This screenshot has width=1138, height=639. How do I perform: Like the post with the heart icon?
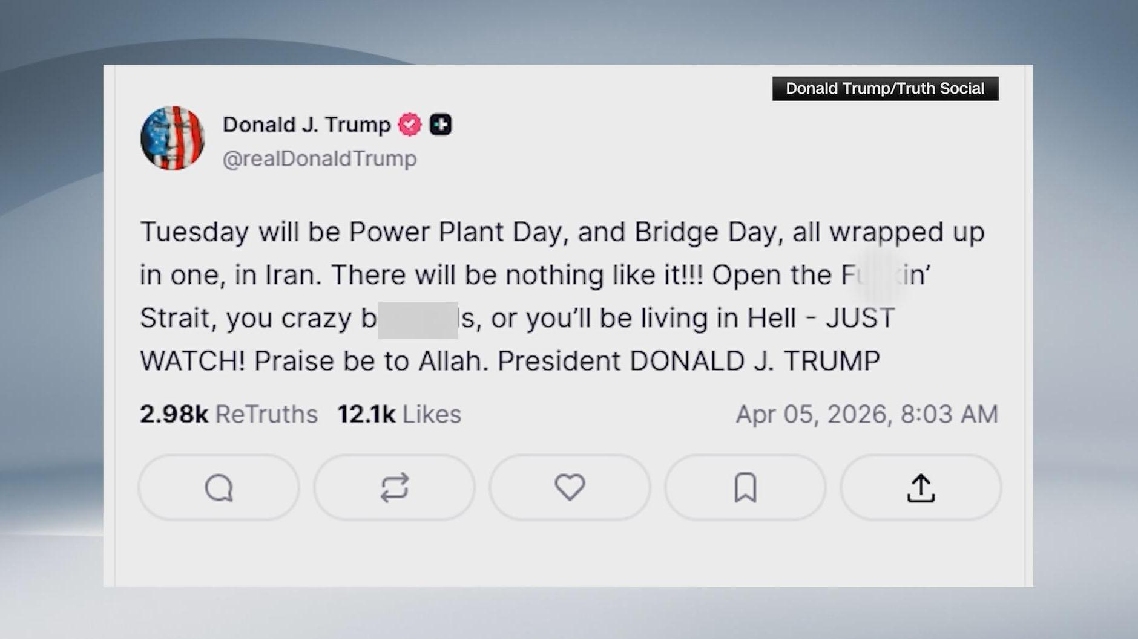570,488
